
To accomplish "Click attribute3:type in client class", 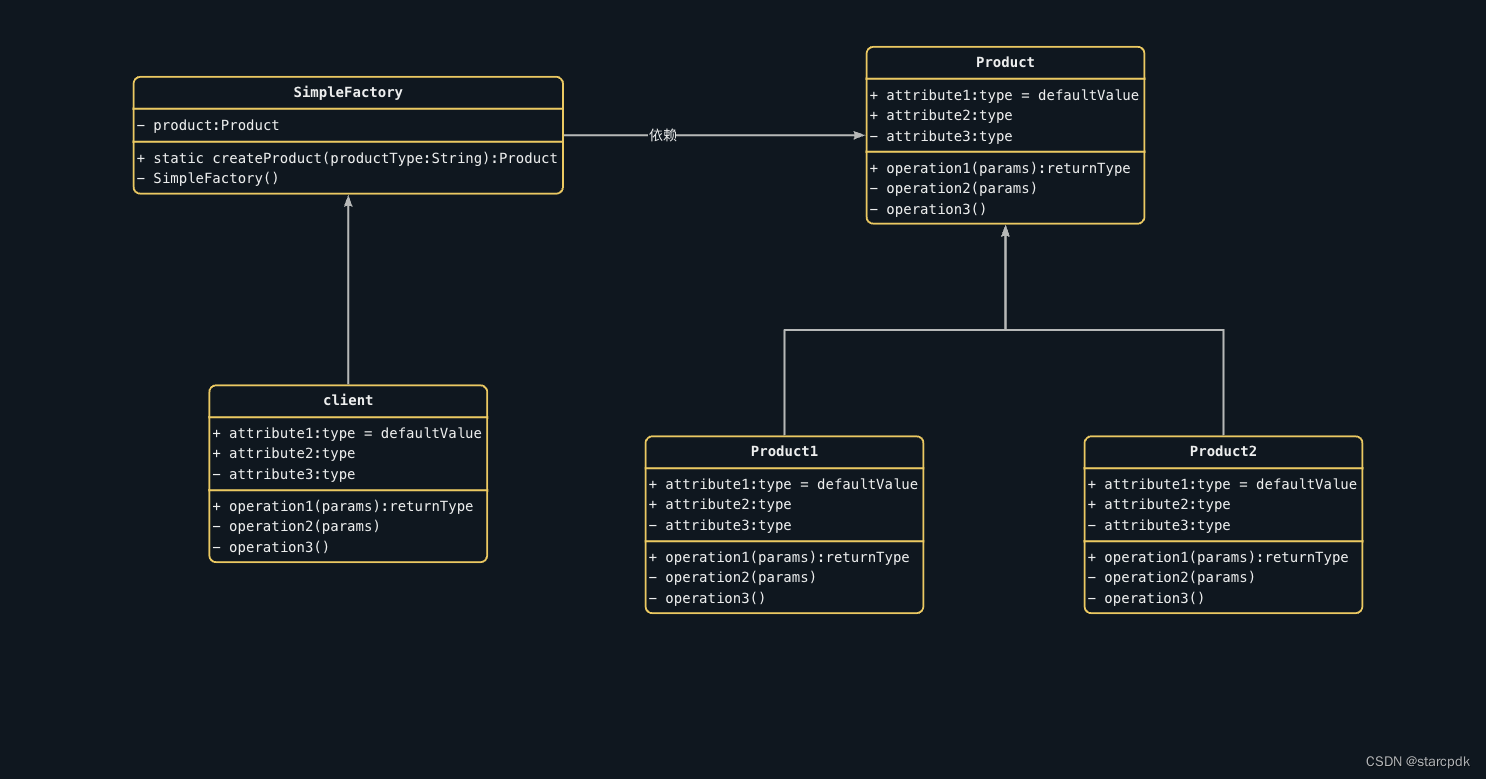I will (x=284, y=474).
